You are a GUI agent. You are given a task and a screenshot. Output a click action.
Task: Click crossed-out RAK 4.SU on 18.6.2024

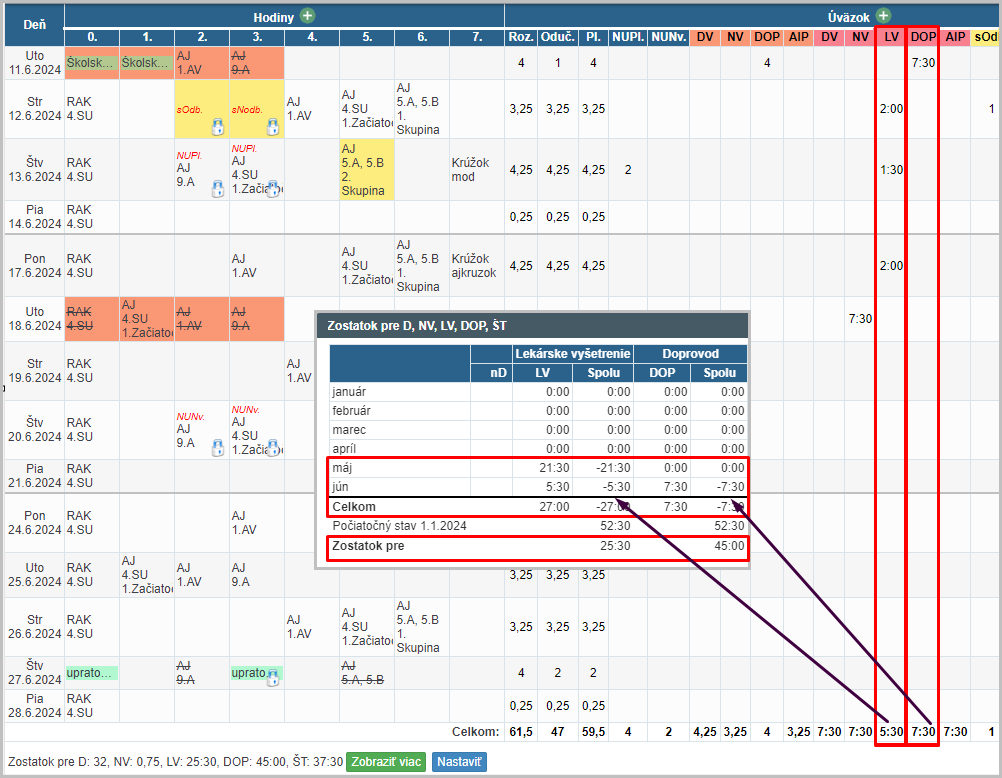click(x=91, y=318)
